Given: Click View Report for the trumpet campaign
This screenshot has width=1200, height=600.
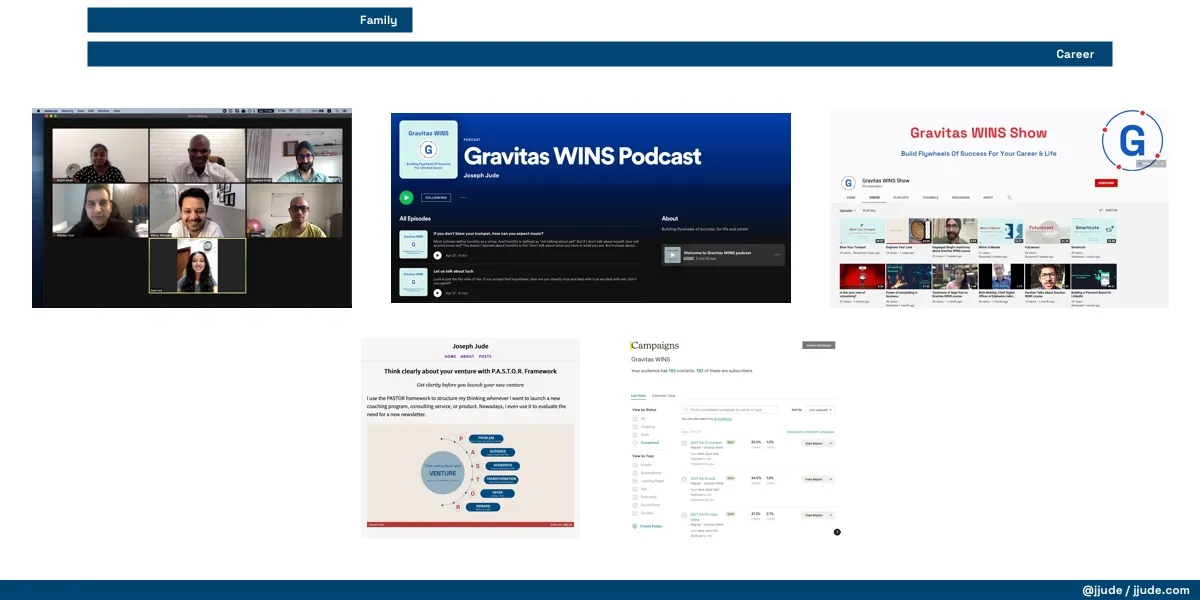Looking at the screenshot, I should click(814, 442).
